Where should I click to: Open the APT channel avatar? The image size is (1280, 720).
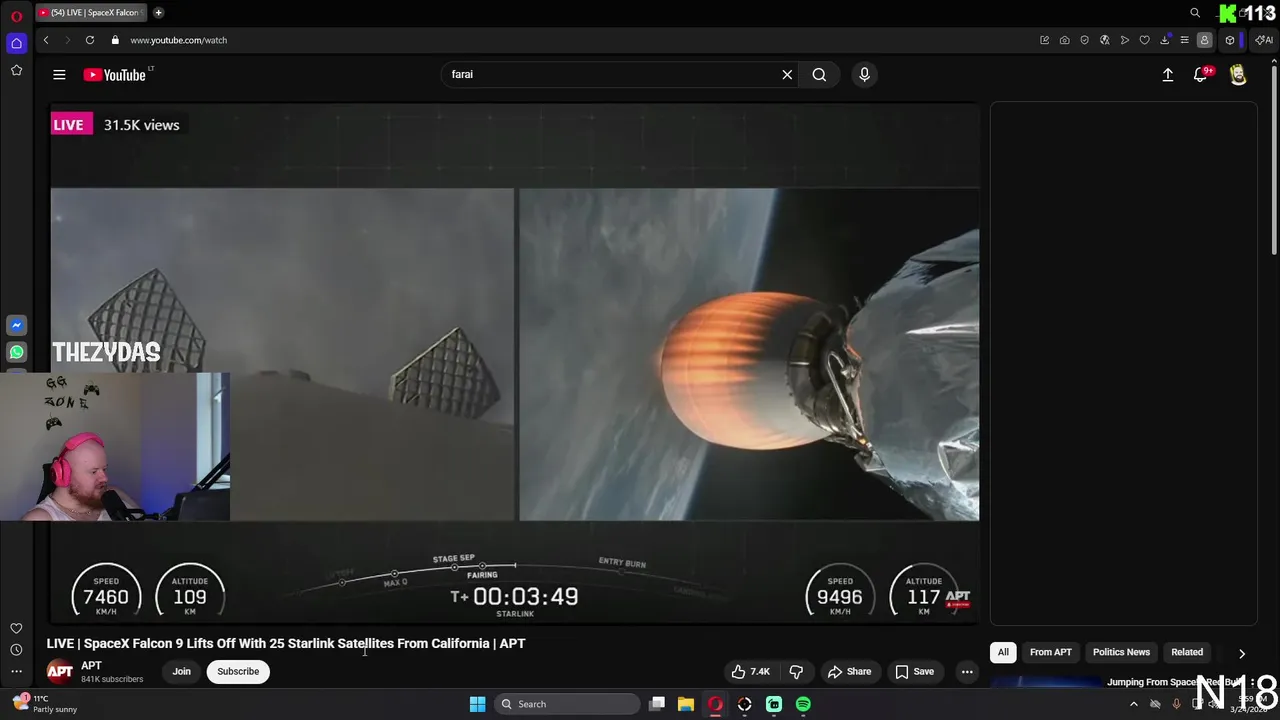pyautogui.click(x=60, y=672)
